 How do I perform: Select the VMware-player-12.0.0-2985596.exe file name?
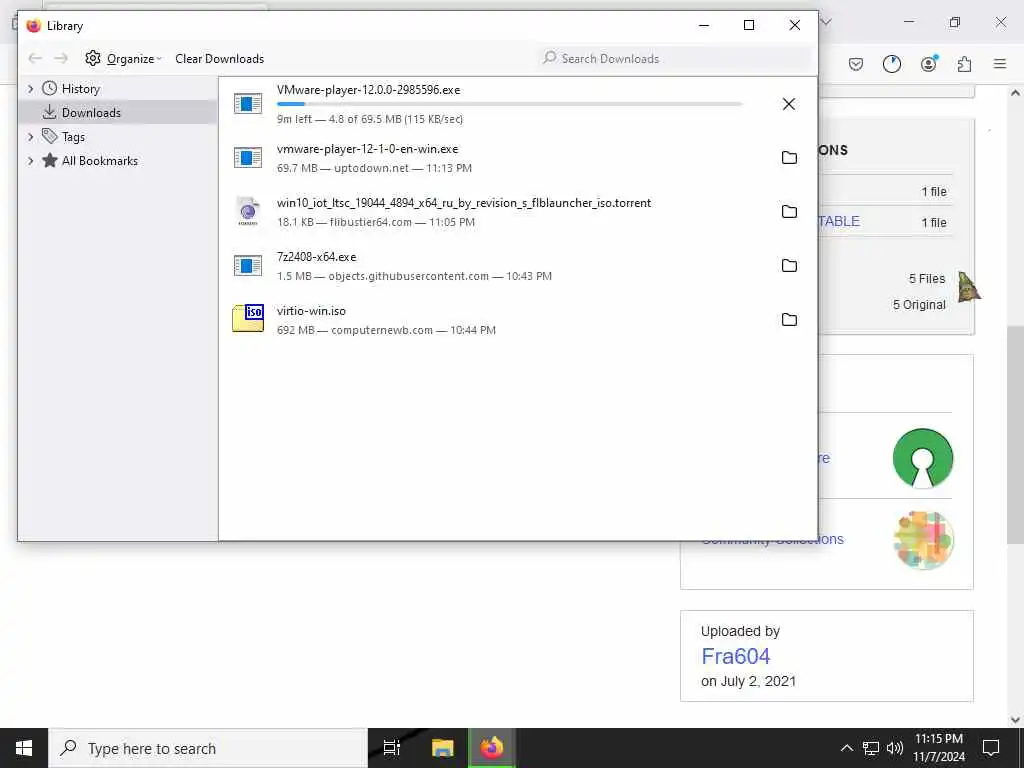368,90
